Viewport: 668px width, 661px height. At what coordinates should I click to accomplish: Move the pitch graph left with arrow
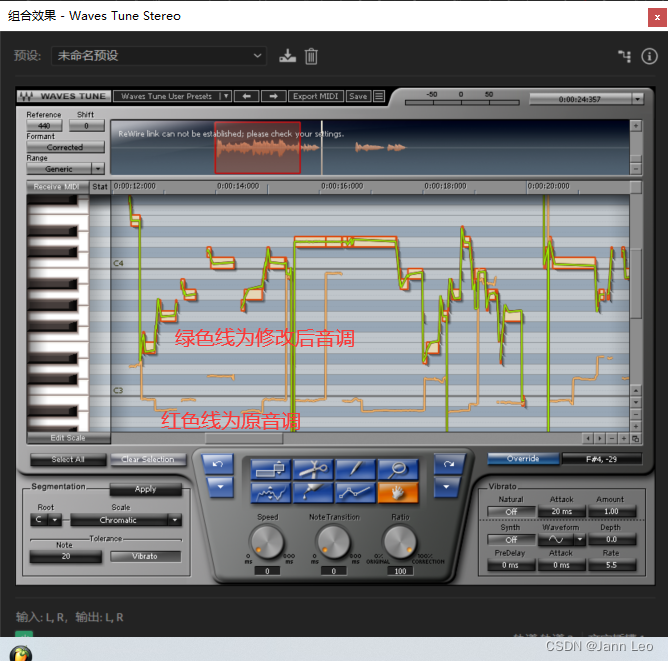point(588,438)
